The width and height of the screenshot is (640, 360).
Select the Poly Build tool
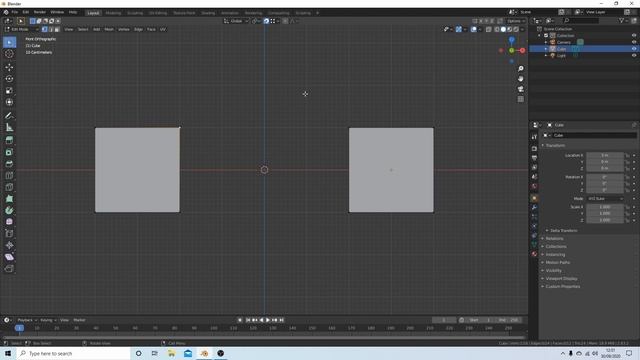9,199
